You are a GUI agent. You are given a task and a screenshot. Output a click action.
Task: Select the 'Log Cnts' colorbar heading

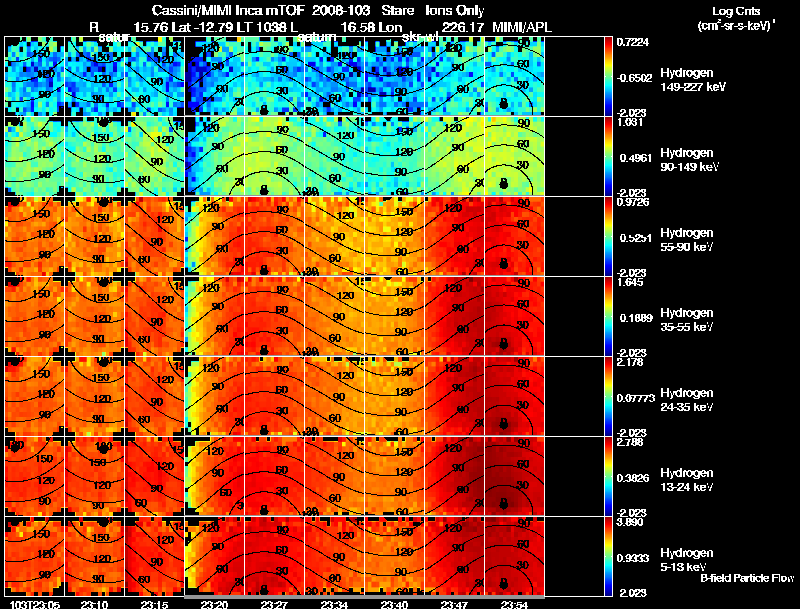[x=736, y=11]
